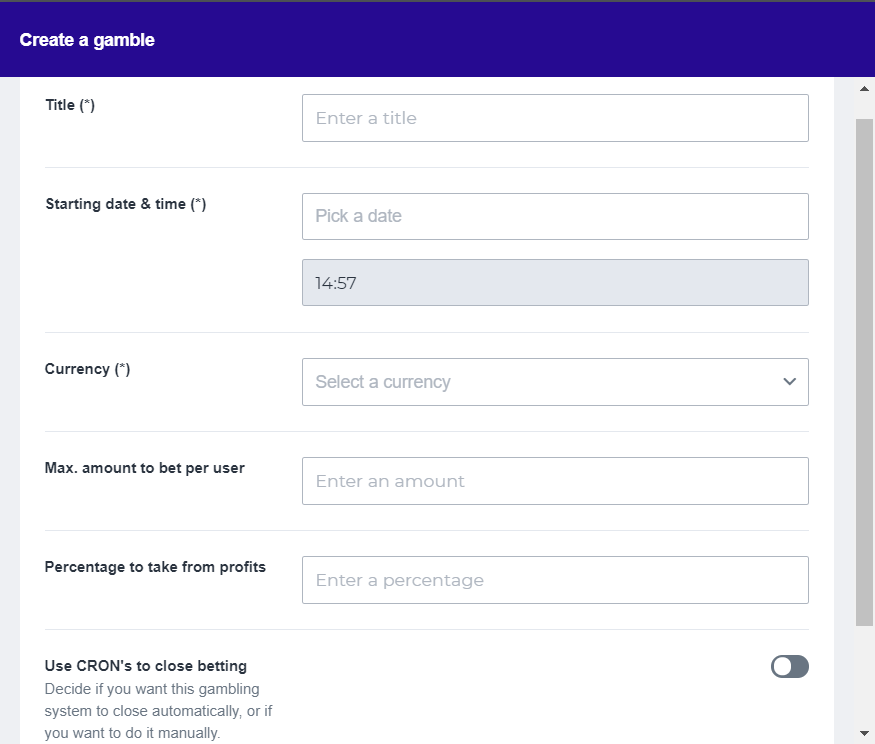This screenshot has width=875, height=744.
Task: Enable the CRON close betting toggle
Action: click(789, 667)
